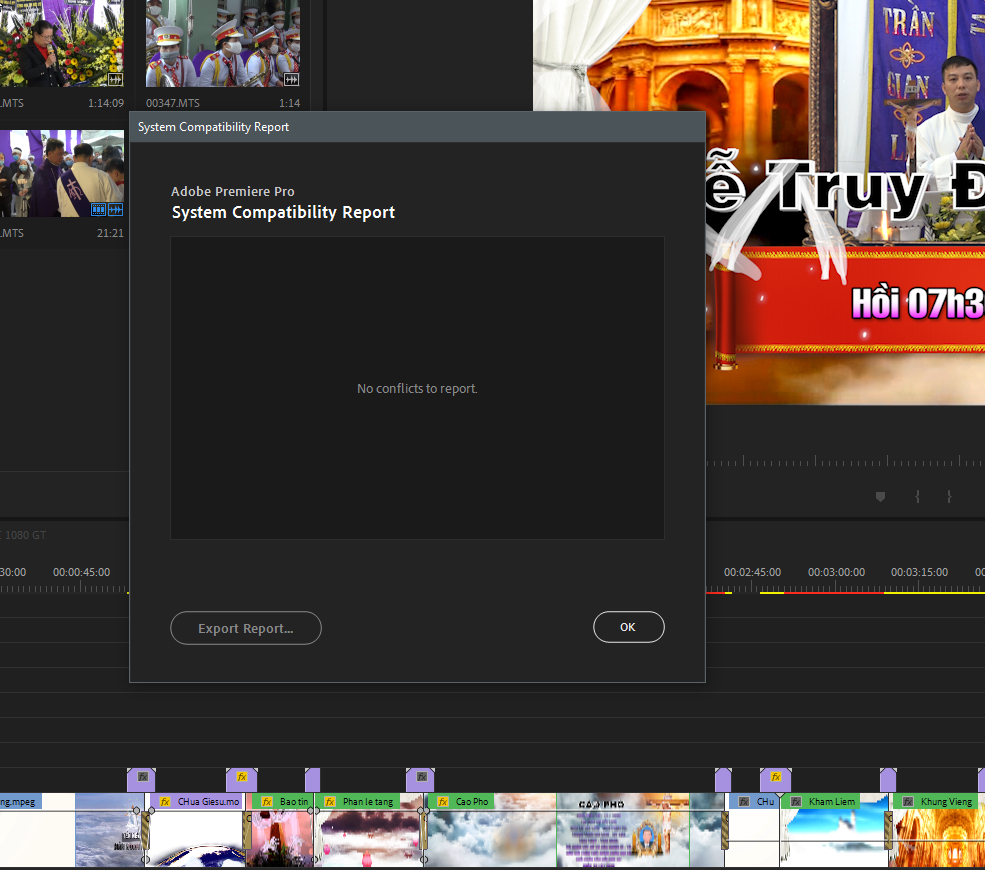Click OK to close the compatibility report
The image size is (985, 870).
(x=628, y=627)
